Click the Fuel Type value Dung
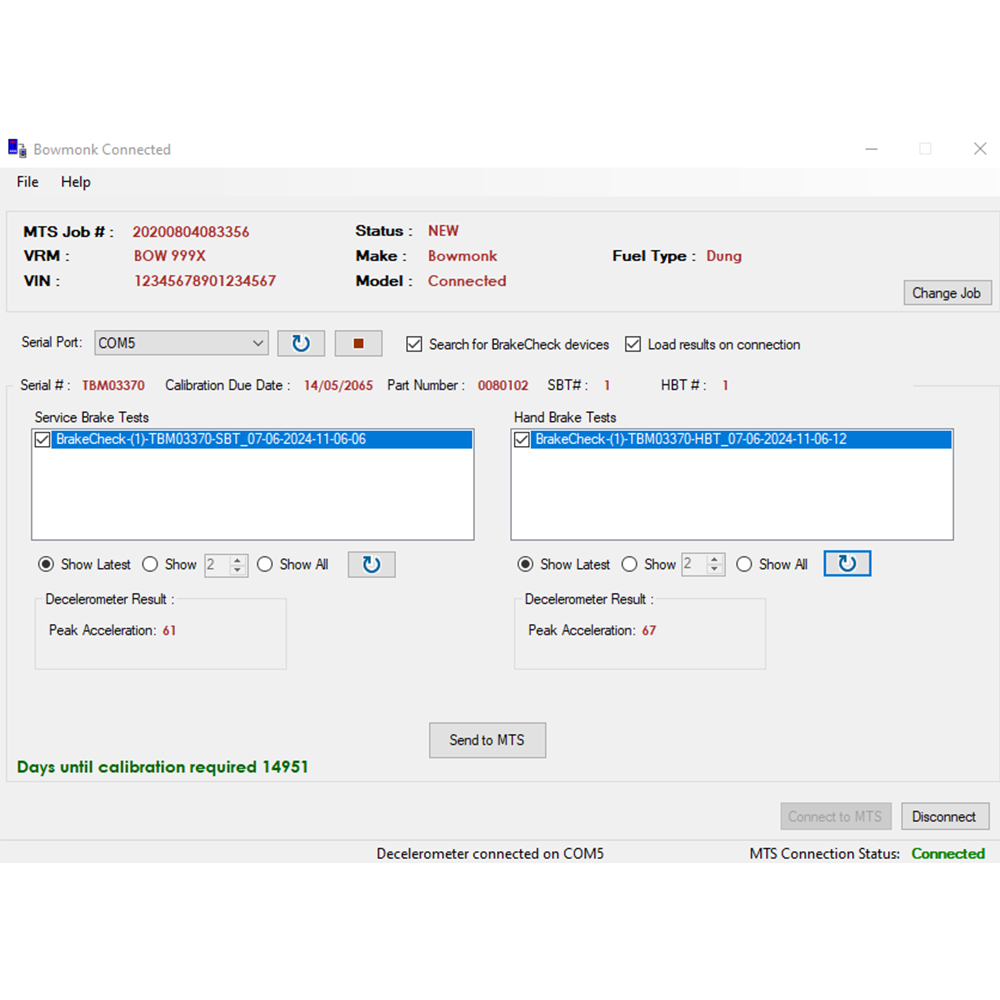This screenshot has height=1000, width=1000. pyautogui.click(x=724, y=256)
